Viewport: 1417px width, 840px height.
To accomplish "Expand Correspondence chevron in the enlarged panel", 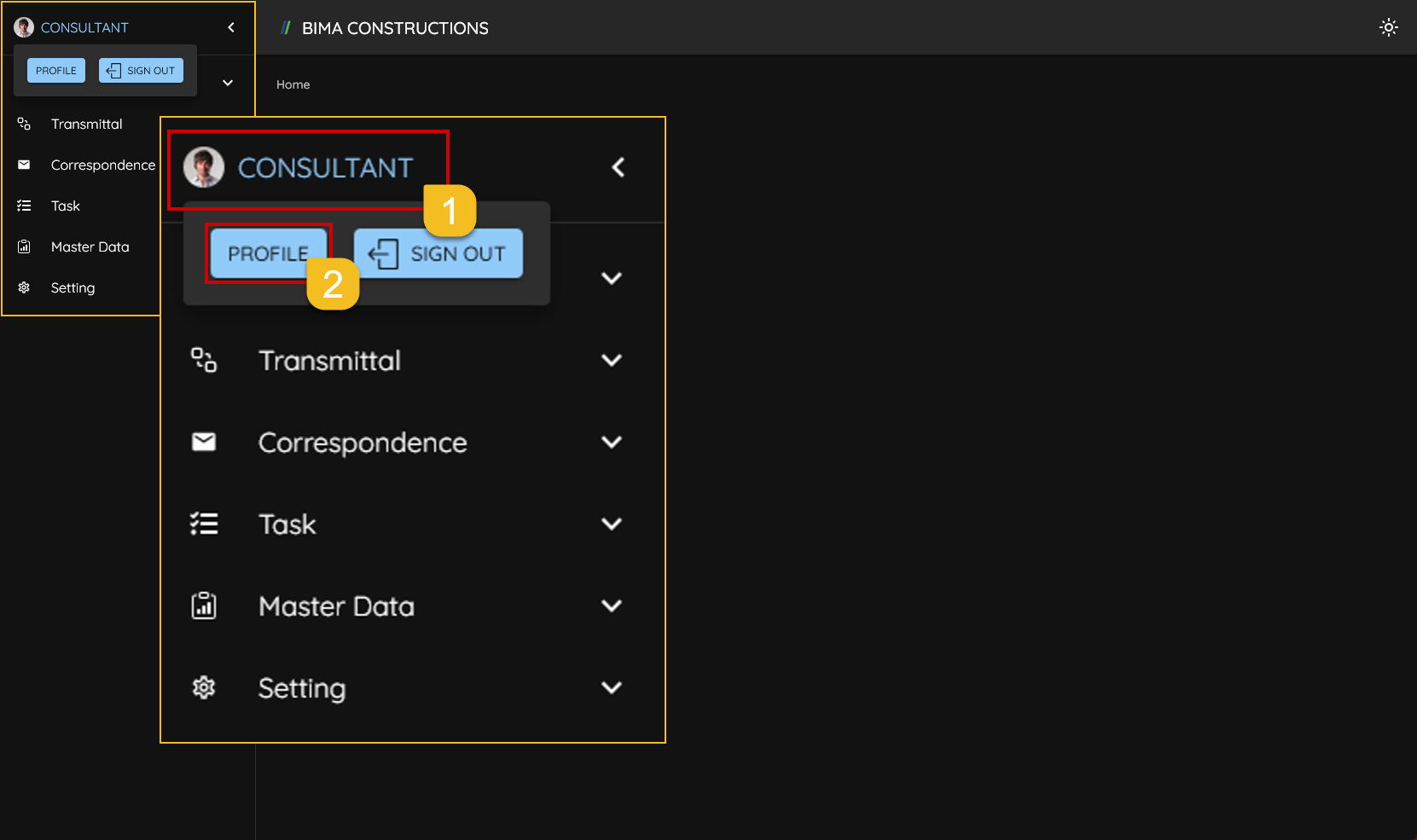I will coord(611,442).
